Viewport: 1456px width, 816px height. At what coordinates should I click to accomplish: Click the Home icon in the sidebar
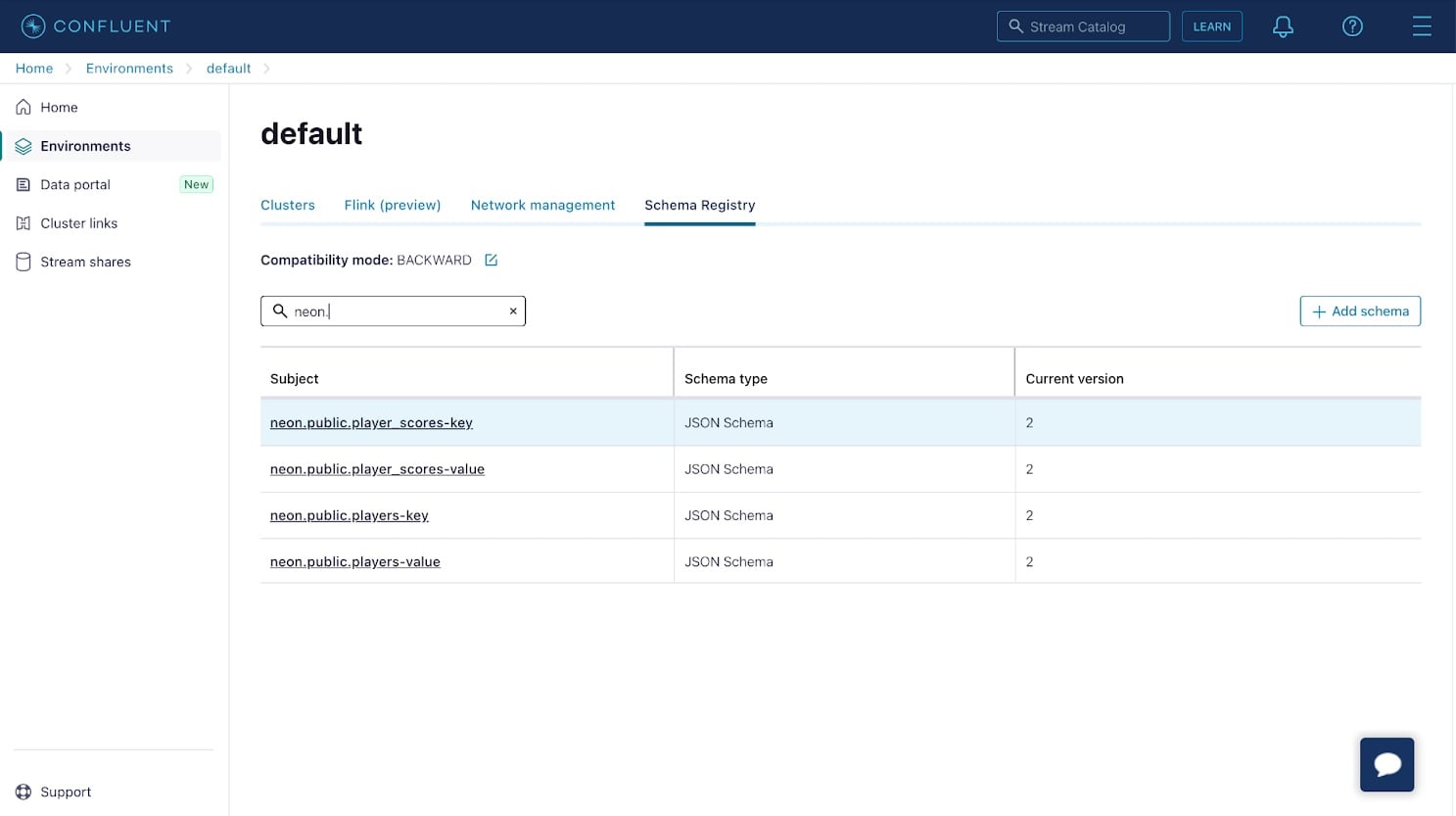click(23, 107)
